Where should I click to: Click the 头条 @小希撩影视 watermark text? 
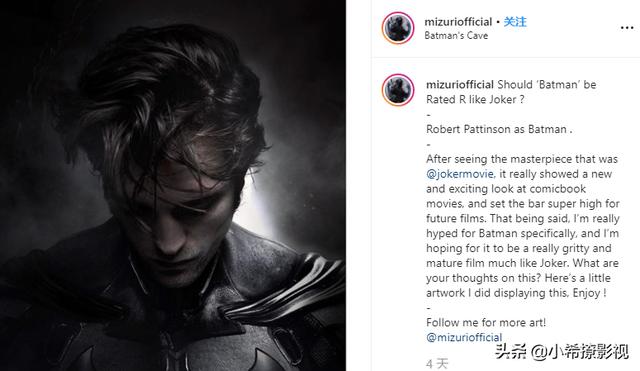(x=562, y=351)
